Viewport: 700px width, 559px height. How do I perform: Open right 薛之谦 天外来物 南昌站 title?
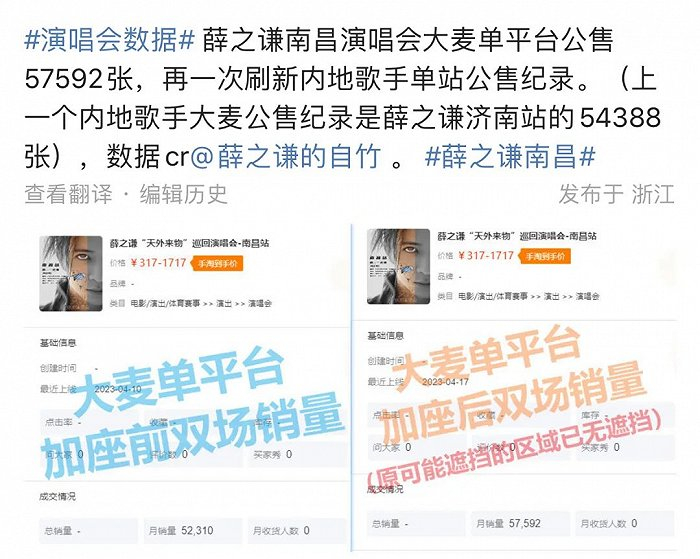517,236
